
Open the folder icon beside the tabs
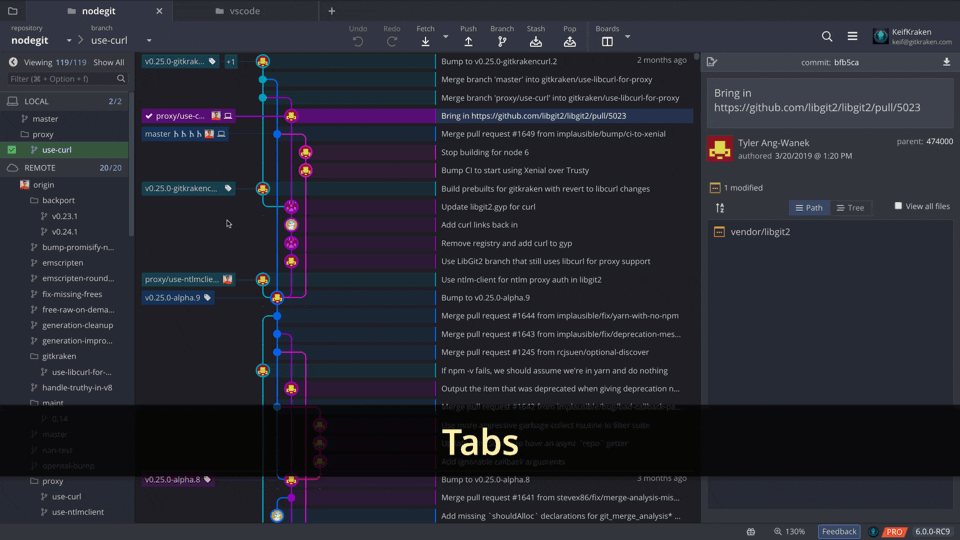click(12, 11)
